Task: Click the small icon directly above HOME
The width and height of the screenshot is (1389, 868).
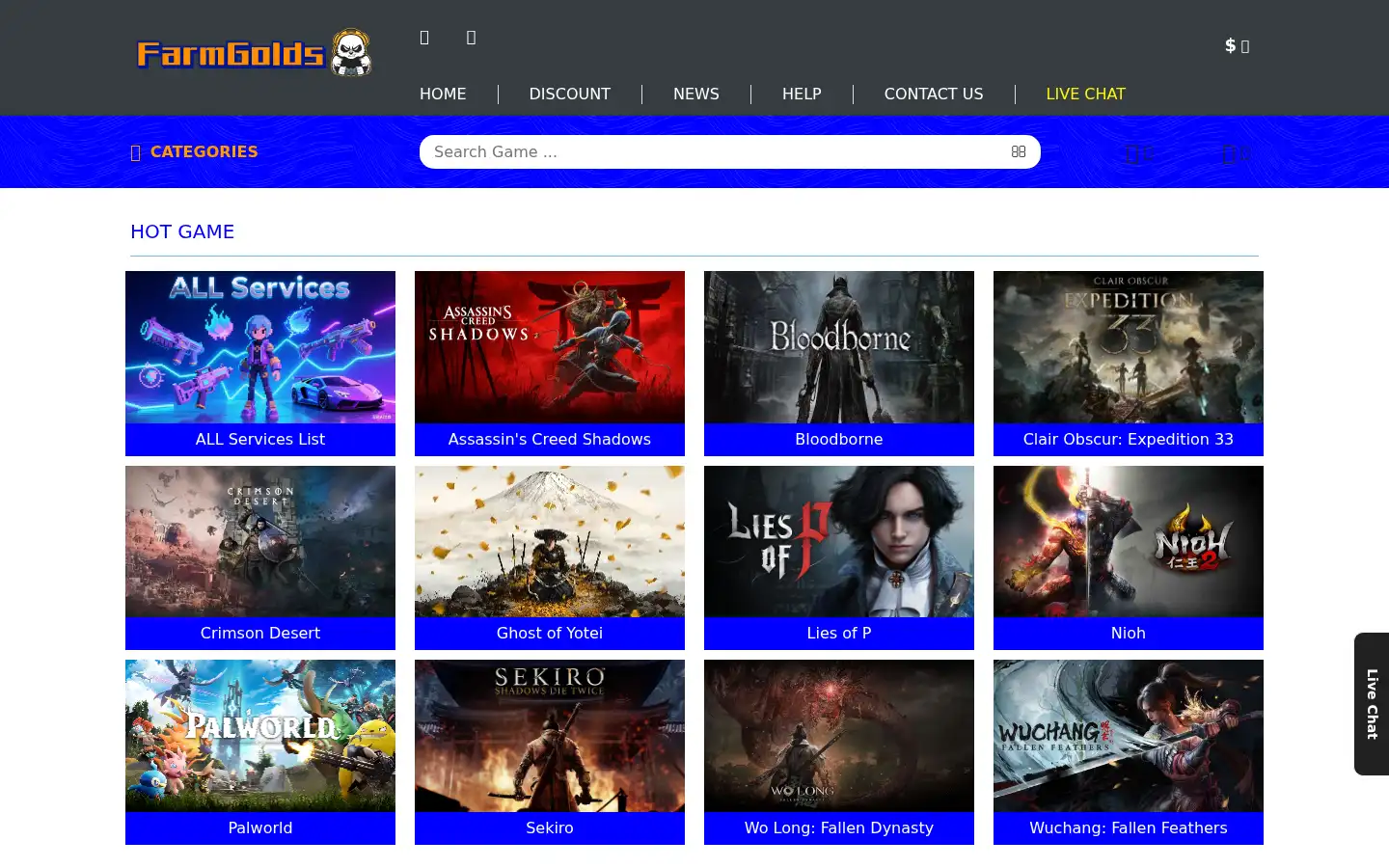Action: (x=424, y=37)
